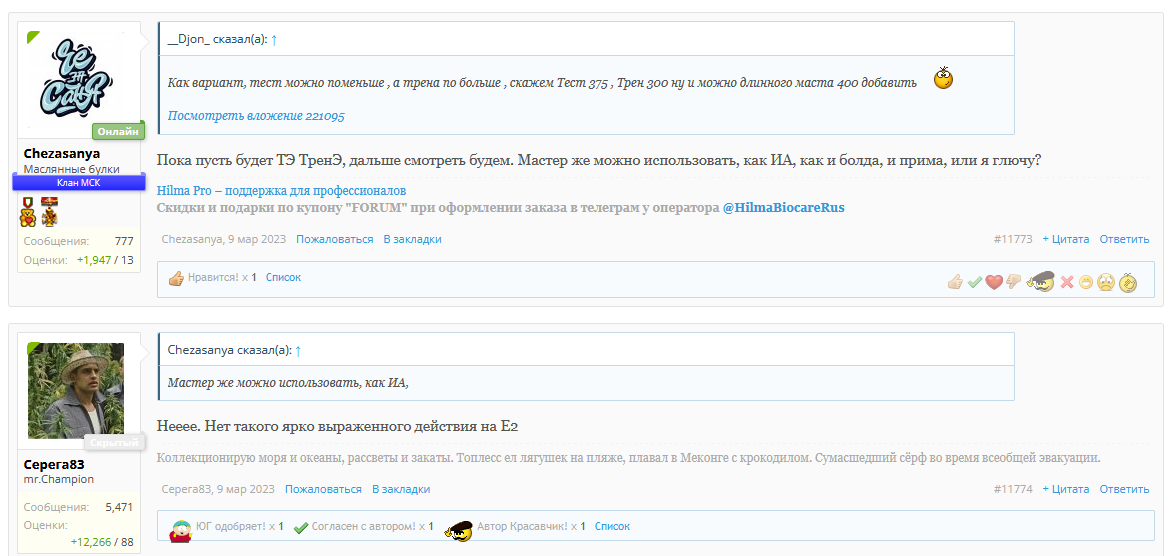Viewport: 1173px width, 556px height.
Task: Click the green checkmark reaction on post #11773
Action: tap(975, 282)
